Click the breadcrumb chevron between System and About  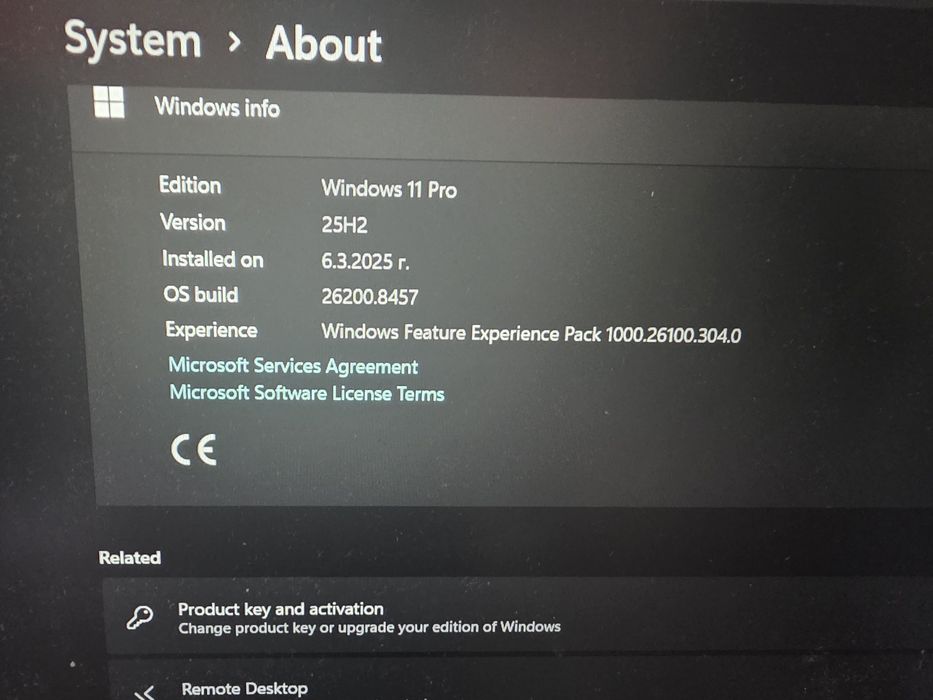234,42
